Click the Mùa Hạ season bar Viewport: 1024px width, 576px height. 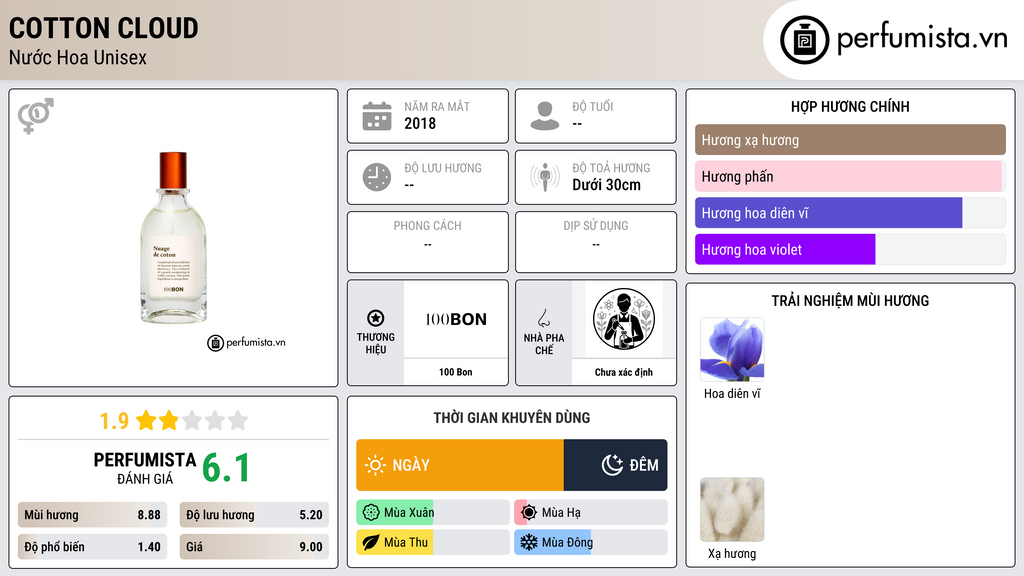point(591,513)
